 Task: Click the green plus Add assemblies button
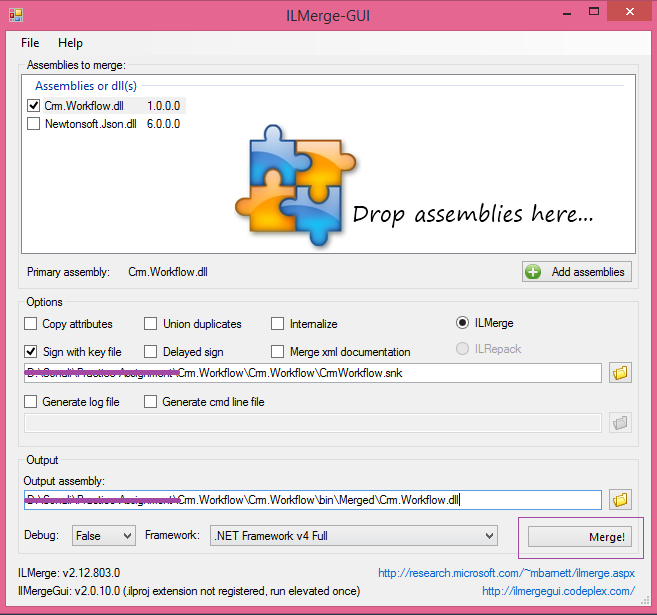[x=577, y=272]
